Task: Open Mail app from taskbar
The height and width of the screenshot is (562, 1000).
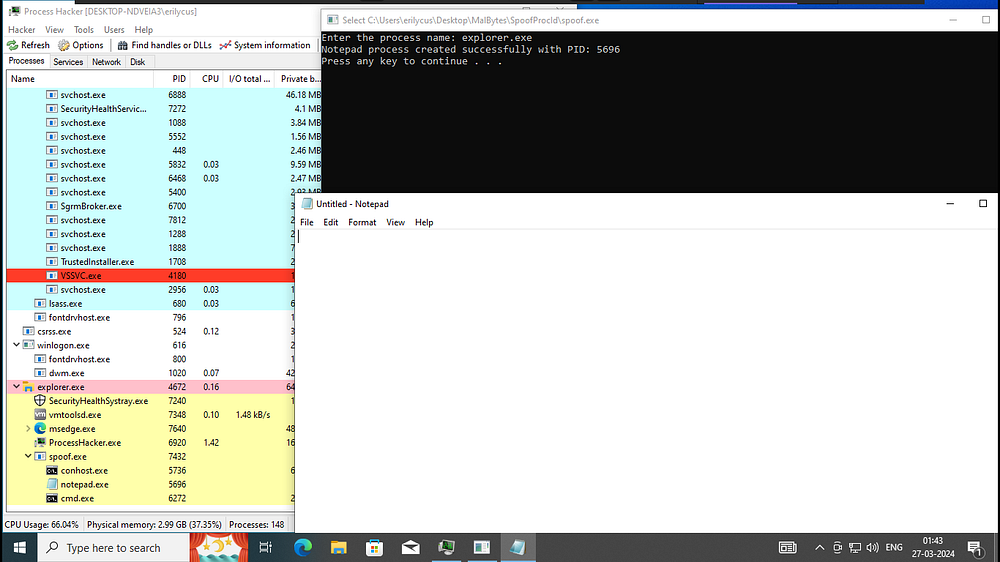Action: [x=411, y=547]
